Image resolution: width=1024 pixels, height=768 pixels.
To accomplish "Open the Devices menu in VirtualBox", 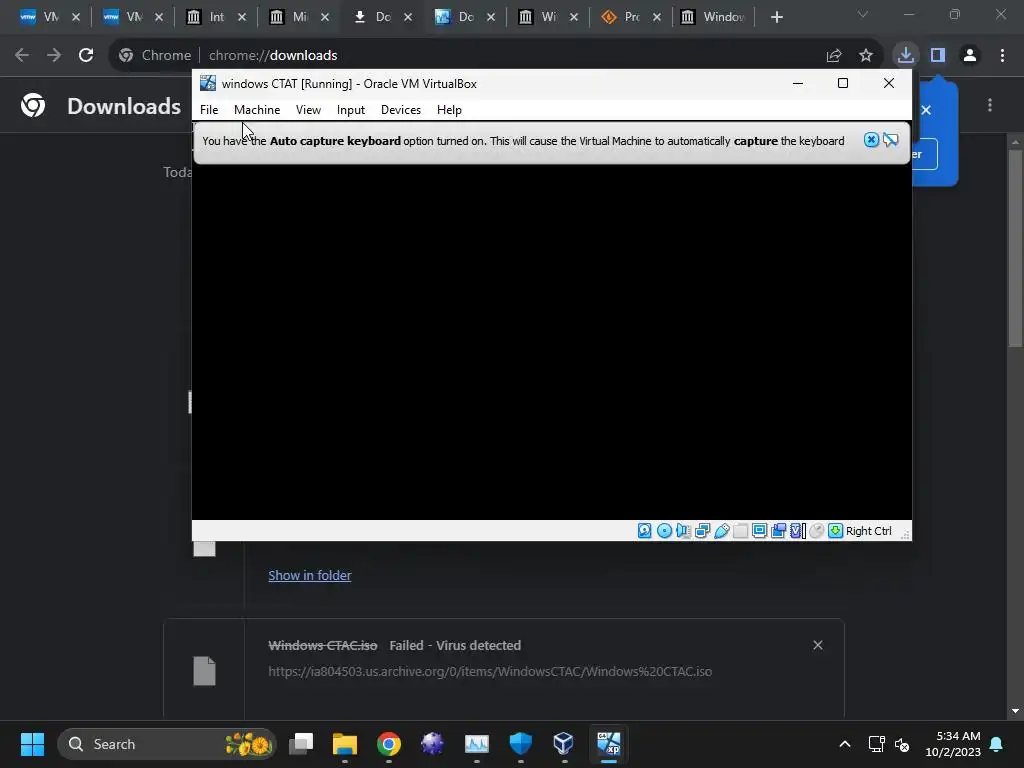I will [x=401, y=110].
